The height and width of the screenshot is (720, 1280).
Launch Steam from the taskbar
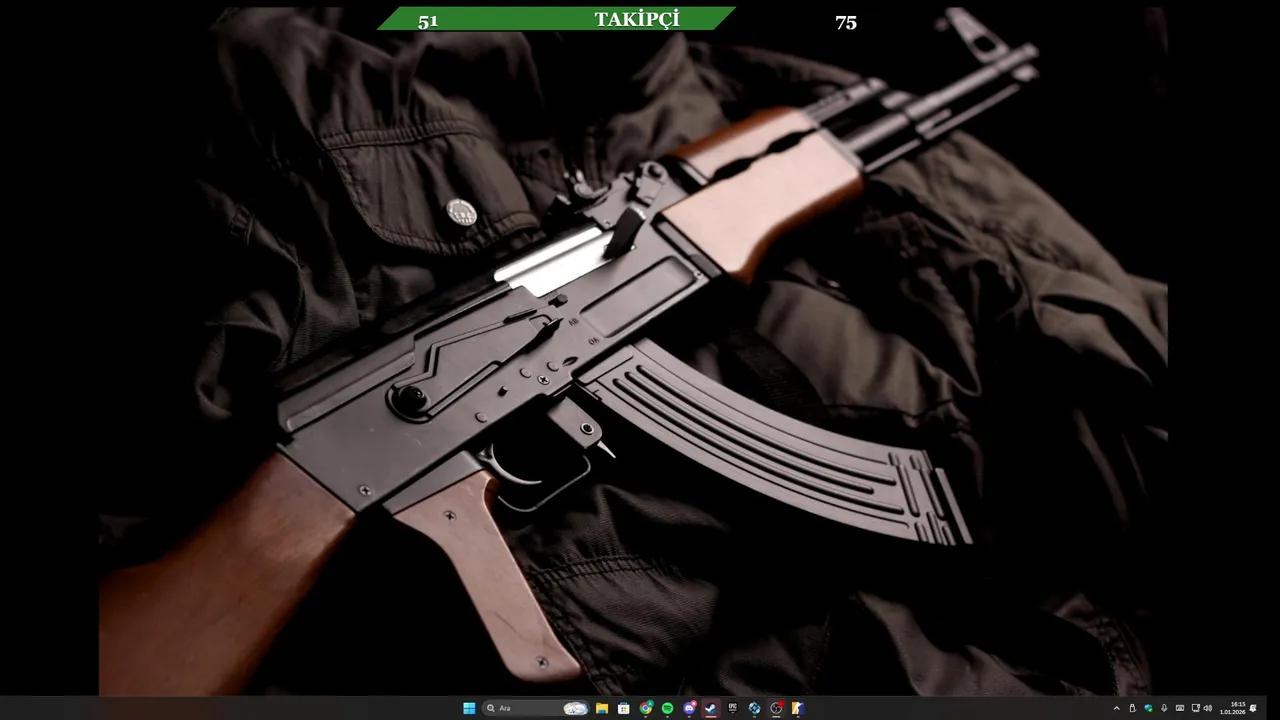[710, 708]
